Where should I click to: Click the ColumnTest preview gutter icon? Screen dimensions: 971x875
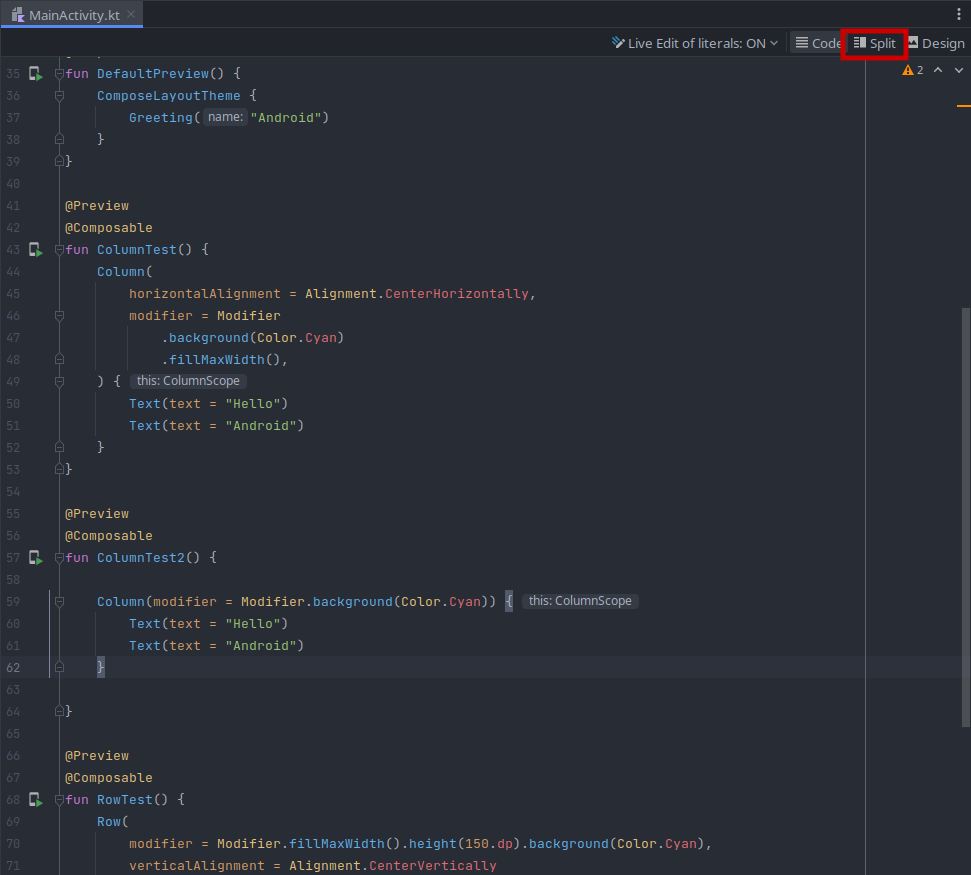36,249
